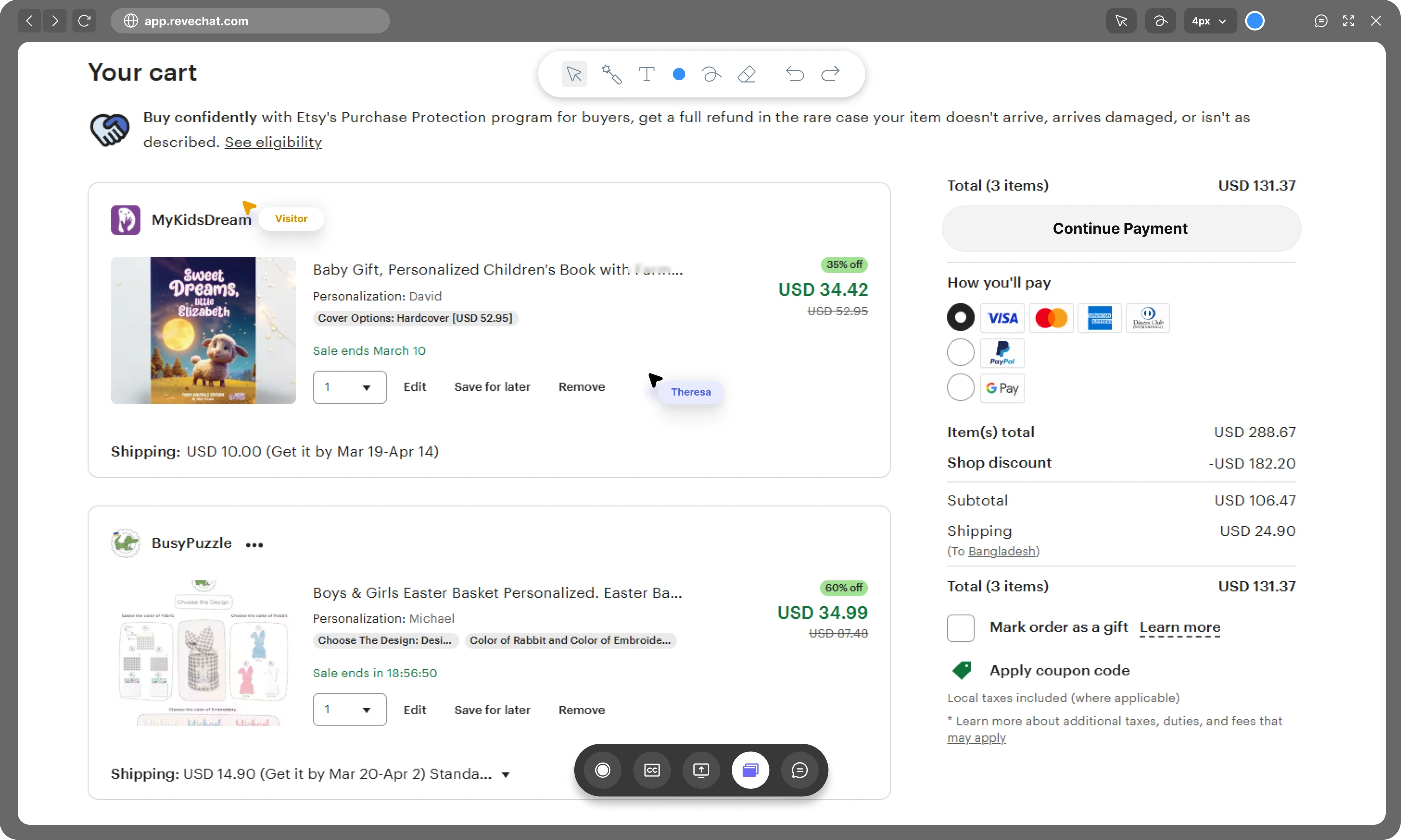Toggle closed captions CC button
1401x840 pixels.
(652, 770)
